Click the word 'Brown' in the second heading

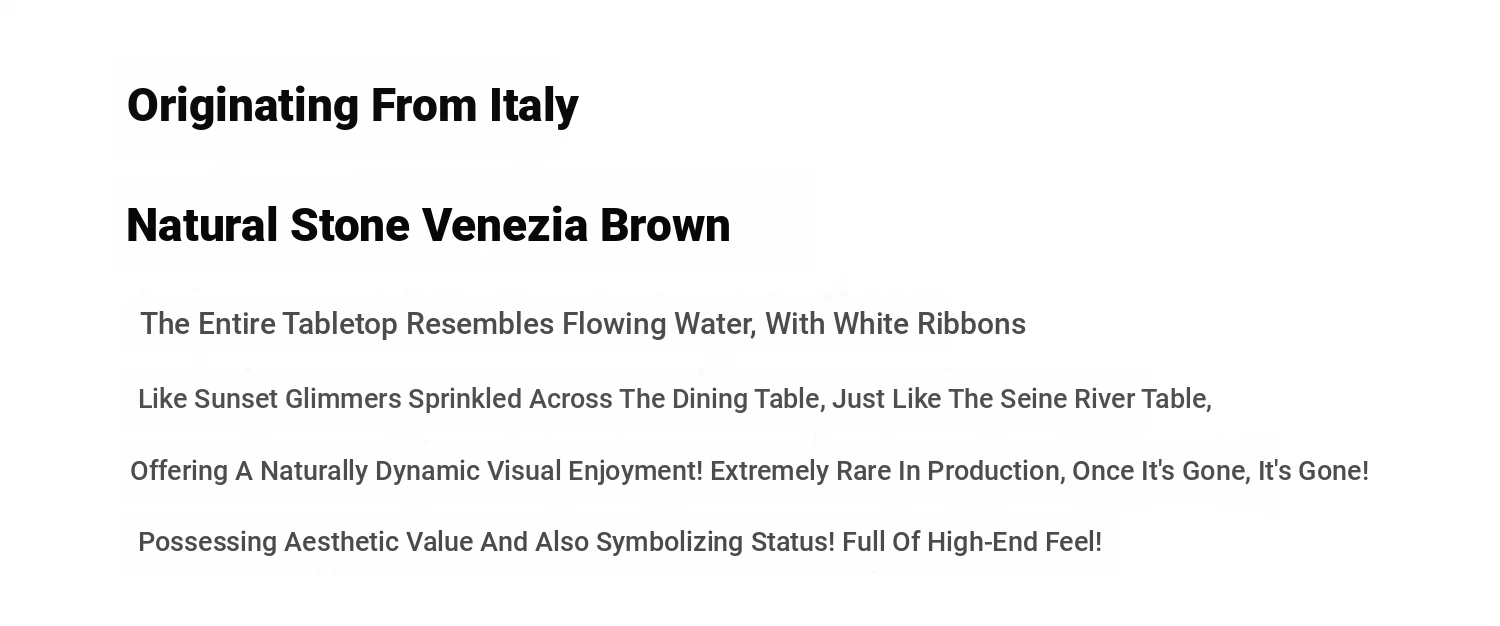click(x=665, y=225)
